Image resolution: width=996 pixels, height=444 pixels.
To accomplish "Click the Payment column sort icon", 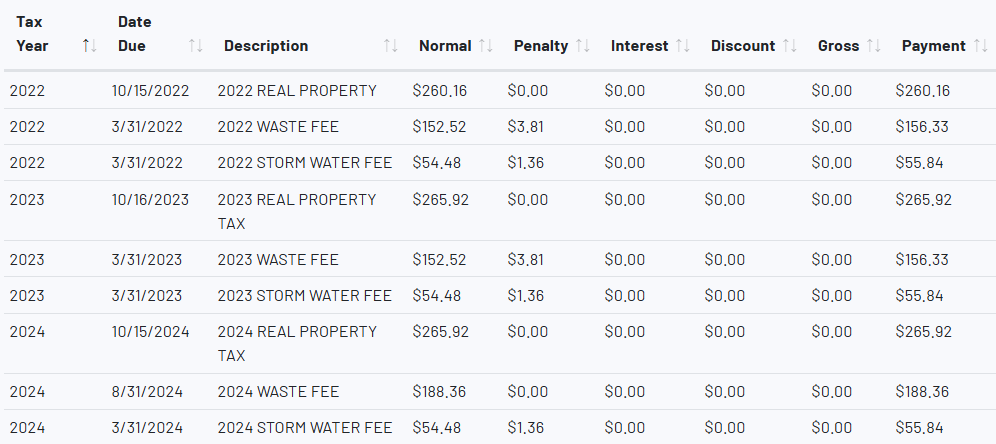I will click(980, 46).
